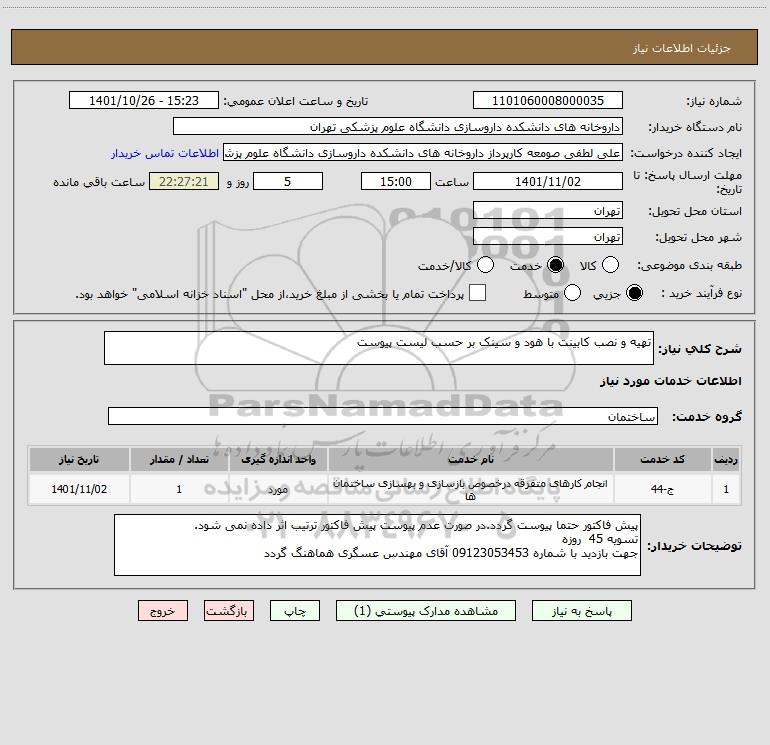Click the remaining days field showing 5
Viewport: 770px width, 745px height.
pos(288,181)
